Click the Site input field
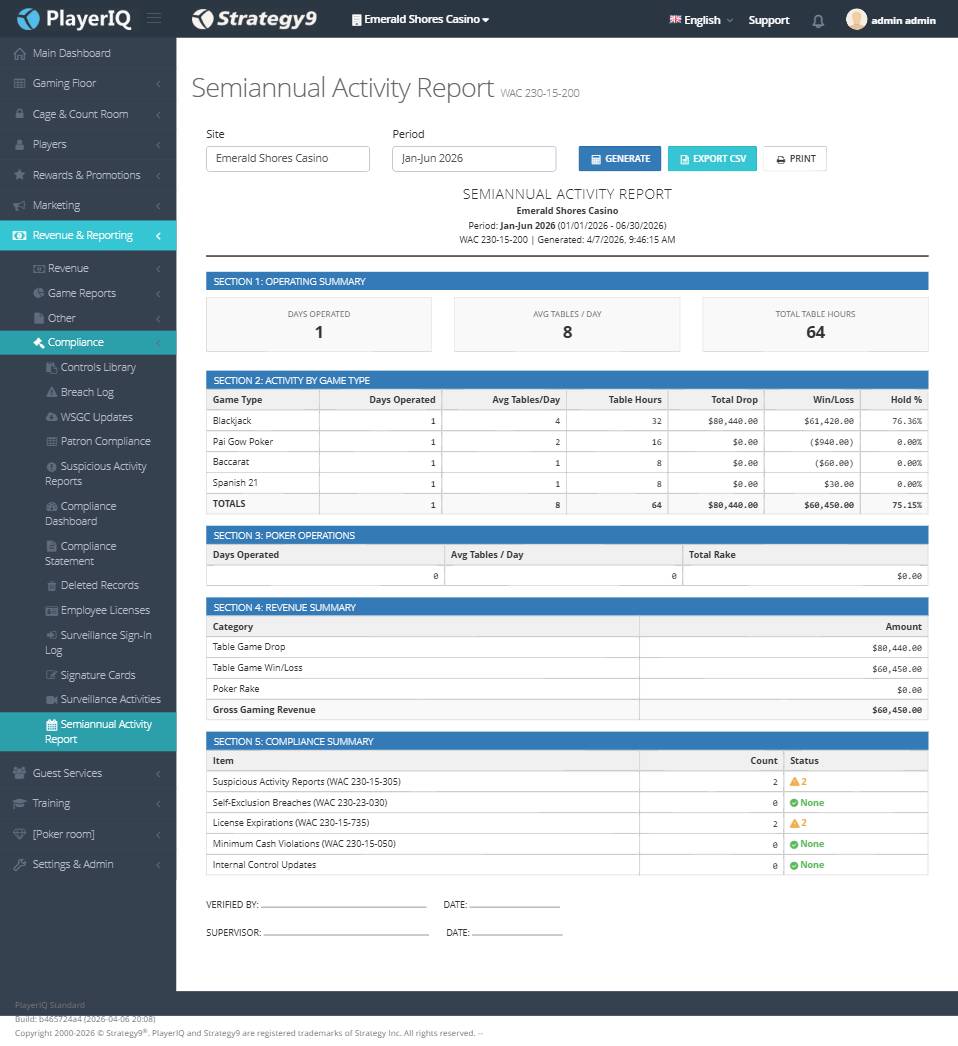The height and width of the screenshot is (1046, 958). 288,159
